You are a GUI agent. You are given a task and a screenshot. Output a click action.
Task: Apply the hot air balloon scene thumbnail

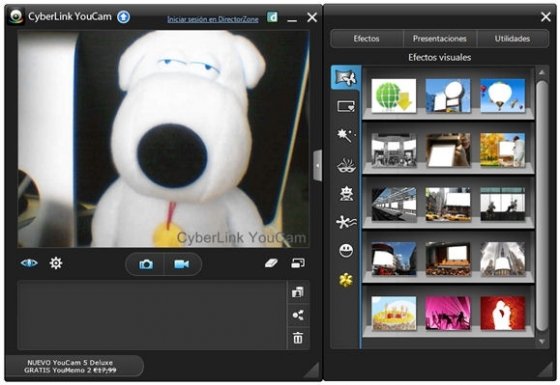(502, 95)
